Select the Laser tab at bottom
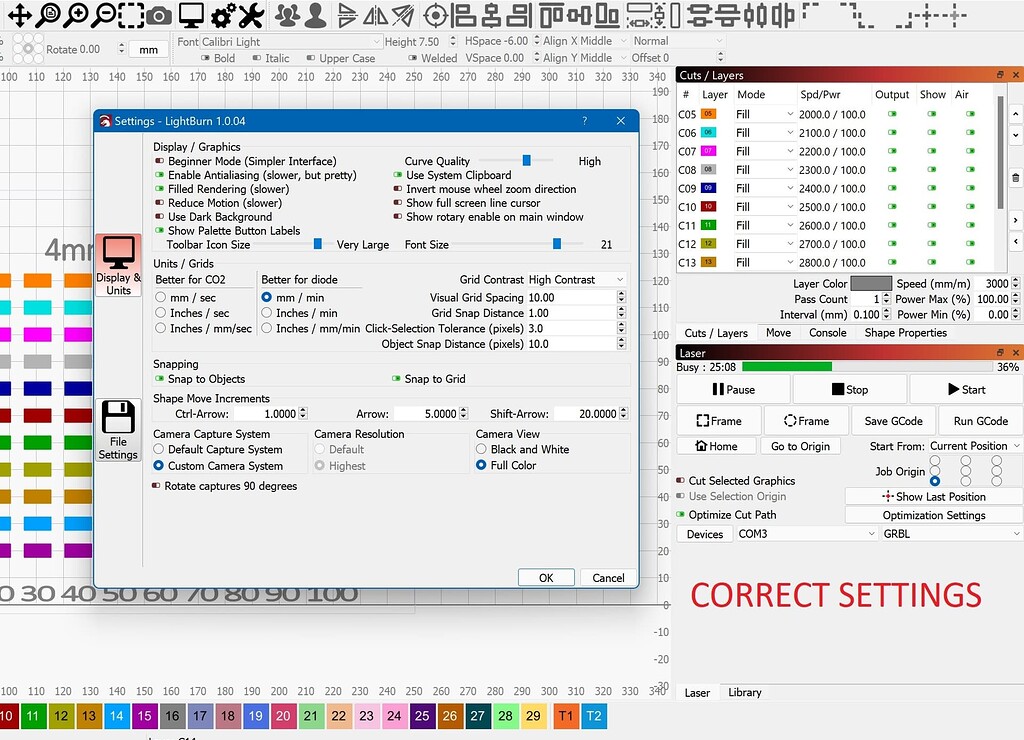The height and width of the screenshot is (740, 1024). (697, 693)
